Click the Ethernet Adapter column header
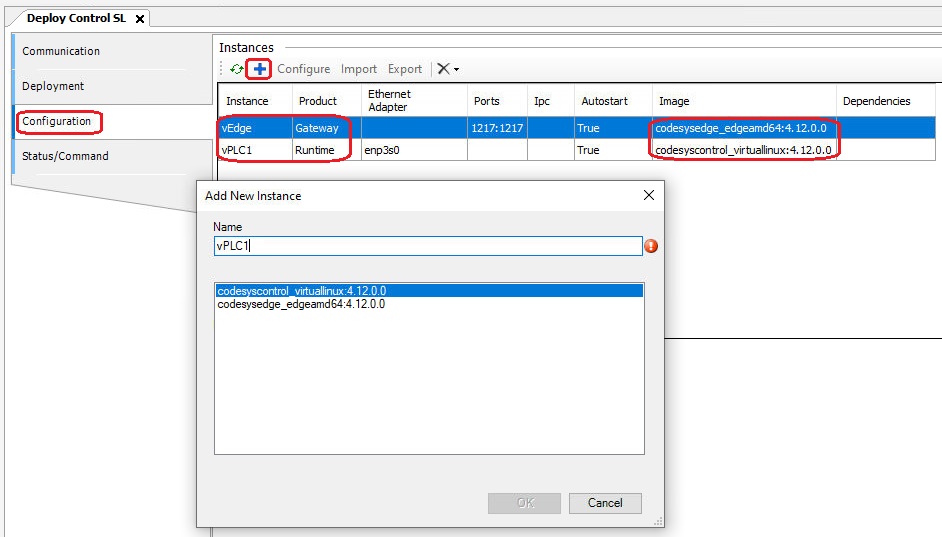This screenshot has height=537, width=942. pos(414,100)
